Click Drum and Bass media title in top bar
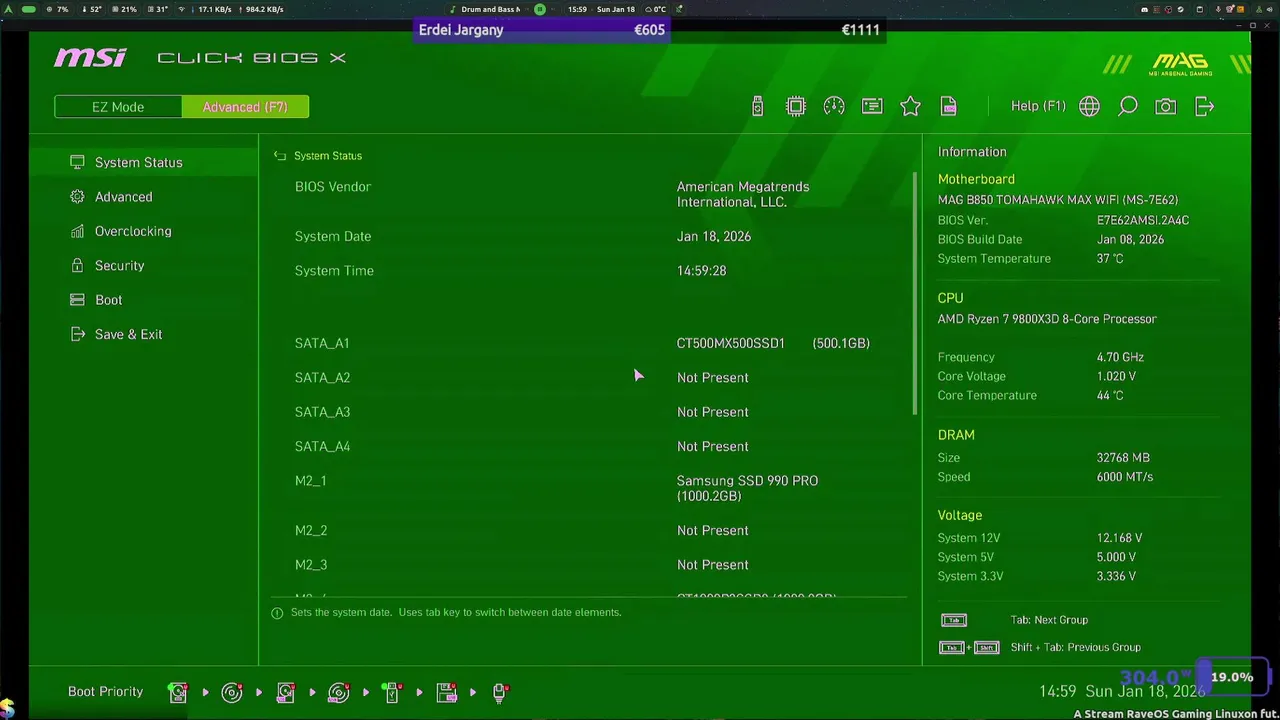 [490, 9]
